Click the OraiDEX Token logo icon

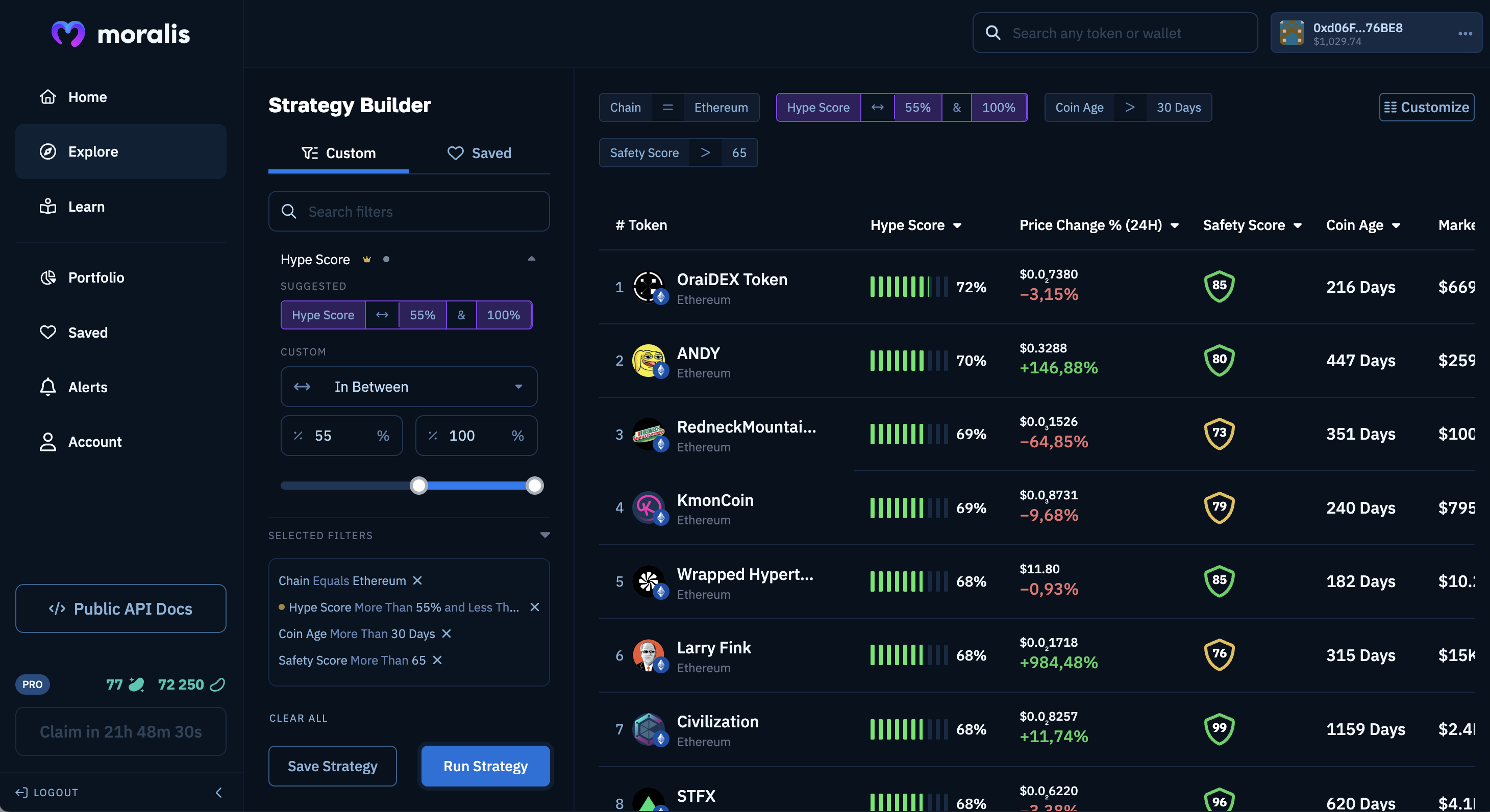649,287
